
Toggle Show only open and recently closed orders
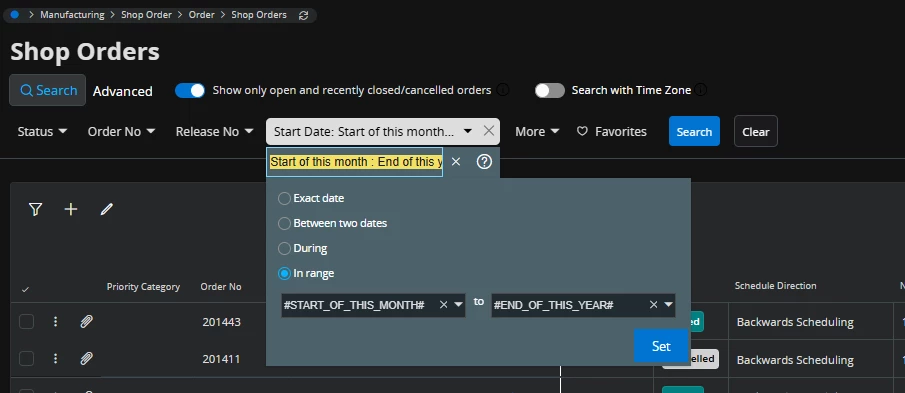pyautogui.click(x=190, y=91)
